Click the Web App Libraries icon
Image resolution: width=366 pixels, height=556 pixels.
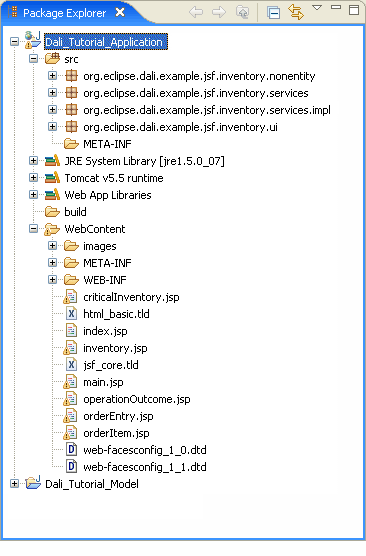click(52, 195)
